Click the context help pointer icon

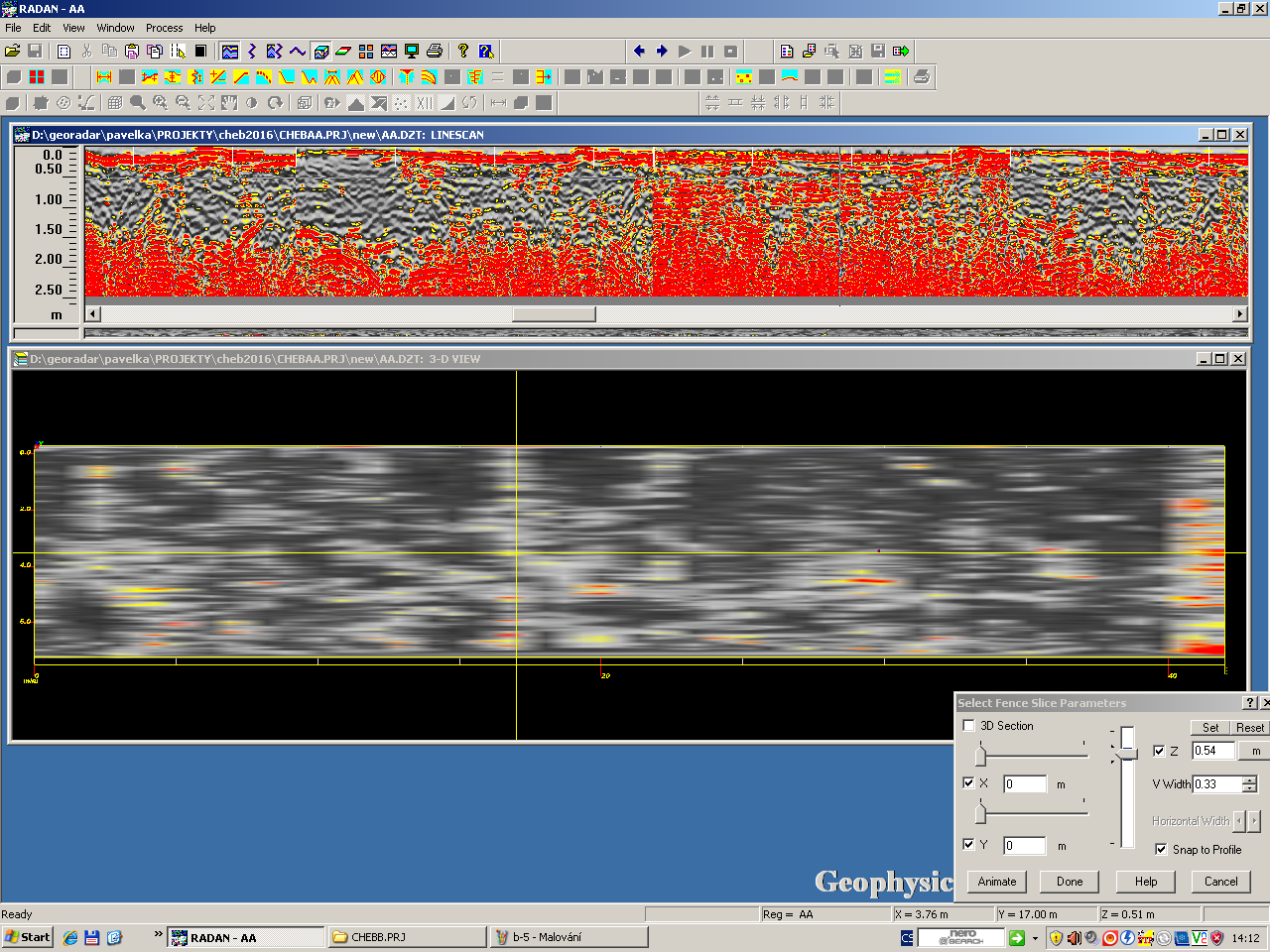pyautogui.click(x=486, y=51)
